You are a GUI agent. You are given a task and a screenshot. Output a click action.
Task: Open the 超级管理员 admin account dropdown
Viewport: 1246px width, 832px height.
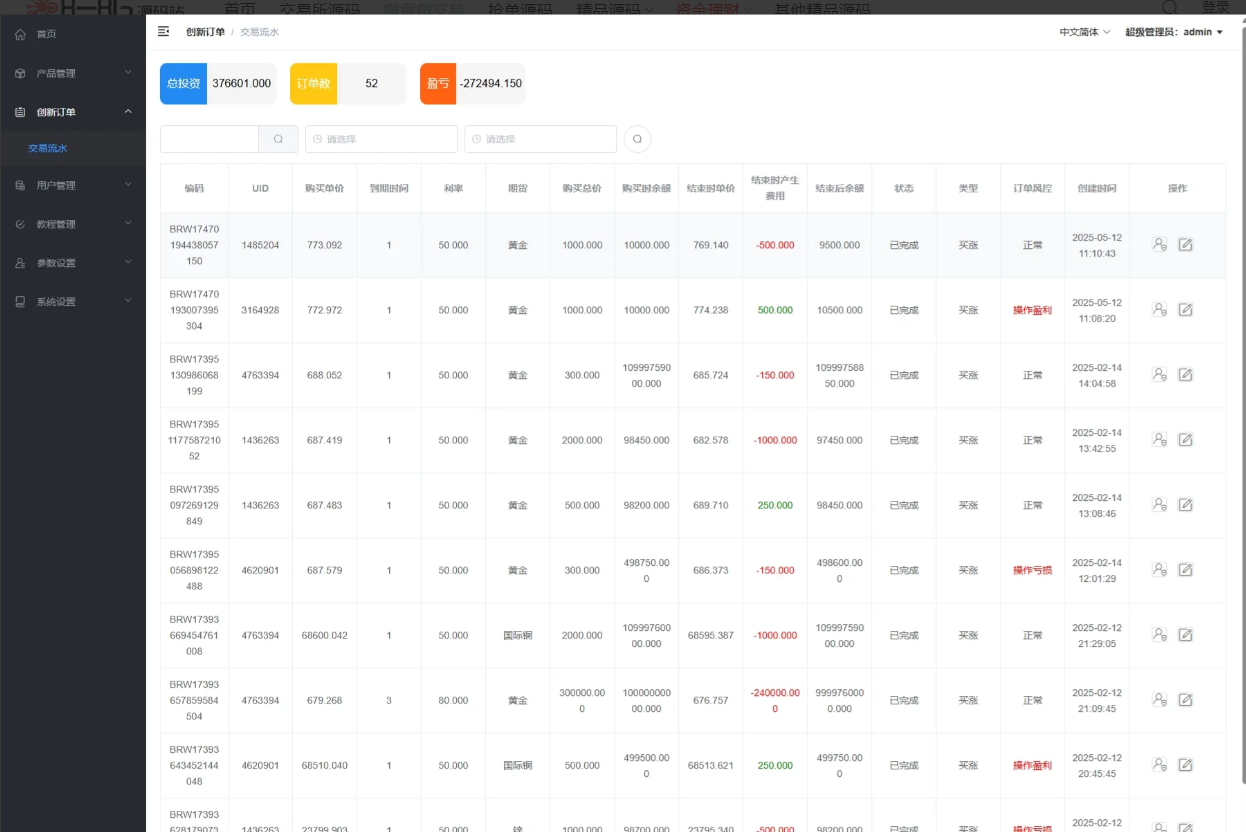[x=1173, y=32]
